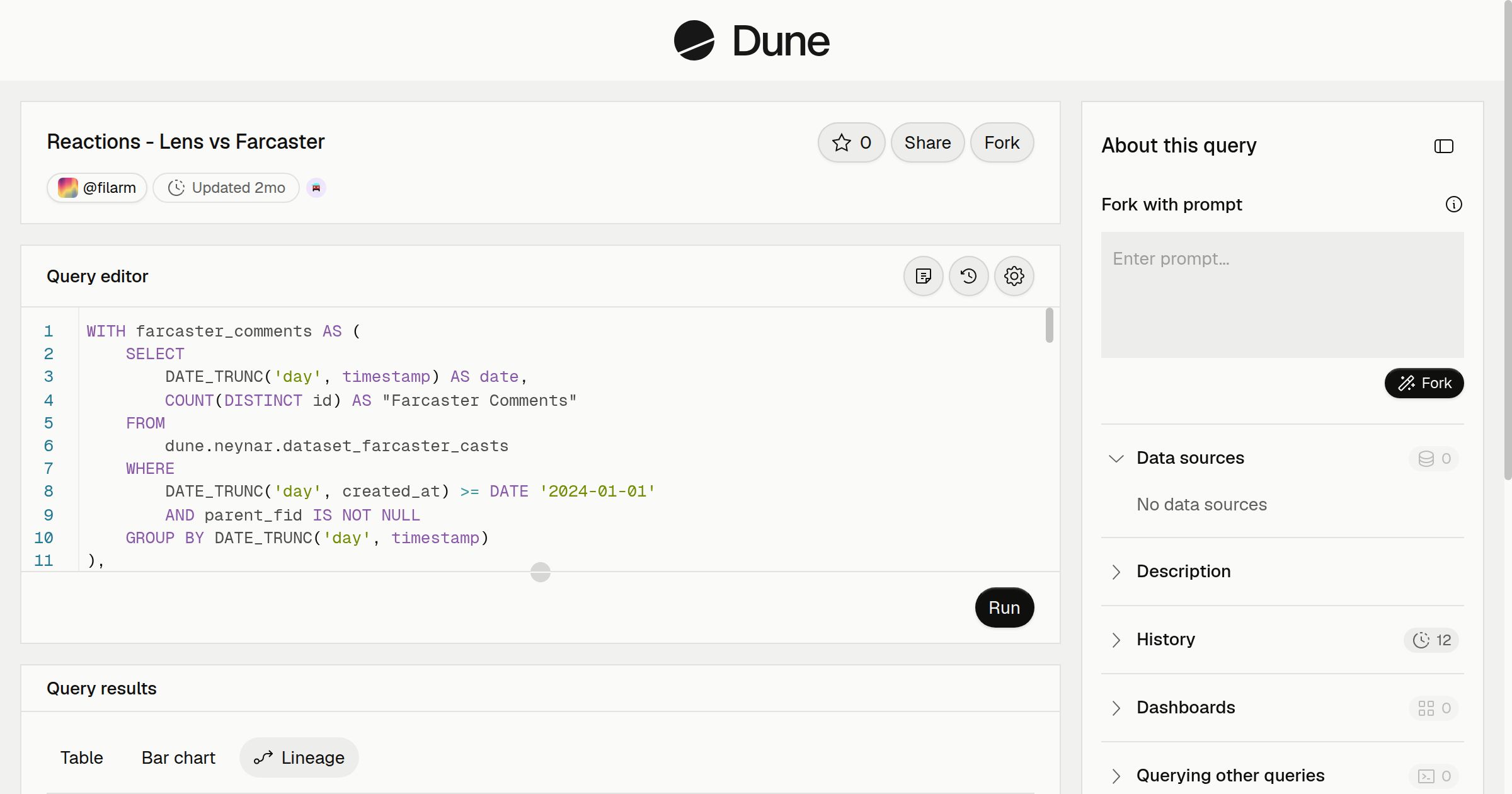Click the editor resize handle circle
This screenshot has width=1512, height=794.
click(x=541, y=572)
